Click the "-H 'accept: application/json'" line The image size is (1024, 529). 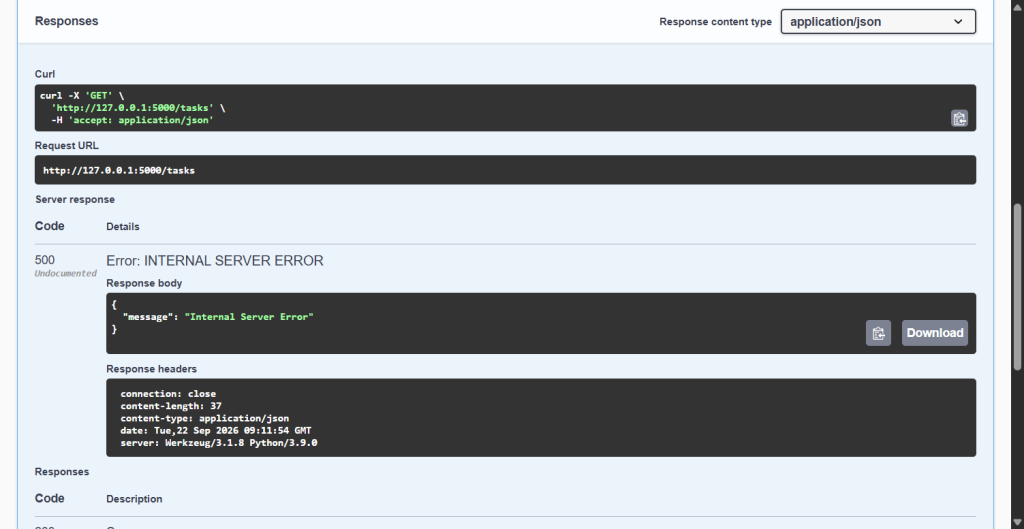pyautogui.click(x=133, y=120)
